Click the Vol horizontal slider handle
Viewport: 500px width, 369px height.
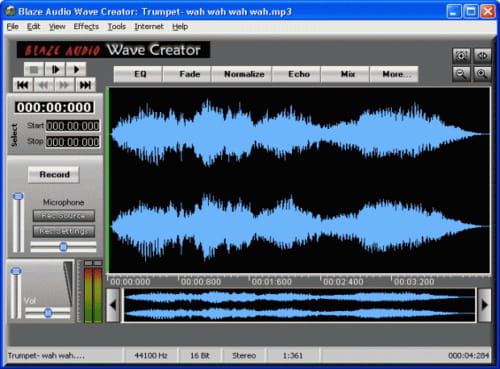pyautogui.click(x=48, y=313)
